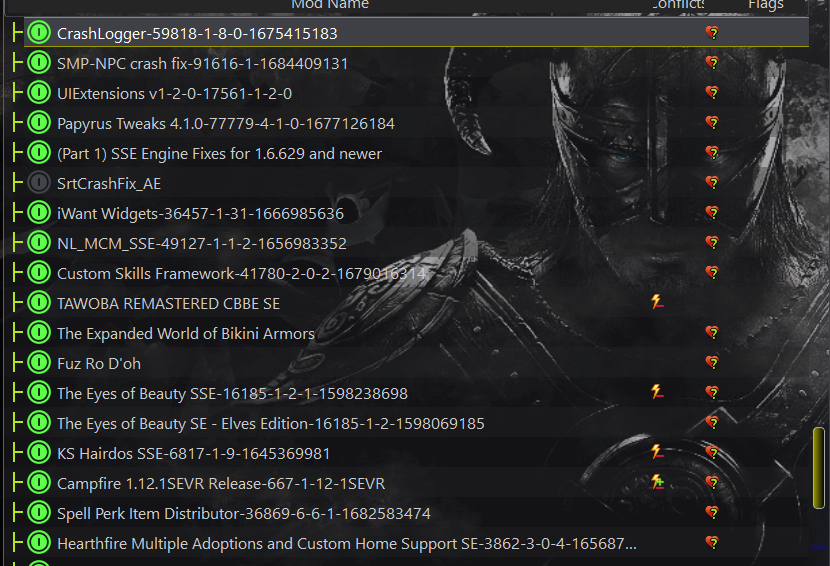The image size is (830, 566).
Task: Disable Hearthfire Multiple Adoptions mod toggle
Action: (x=39, y=543)
